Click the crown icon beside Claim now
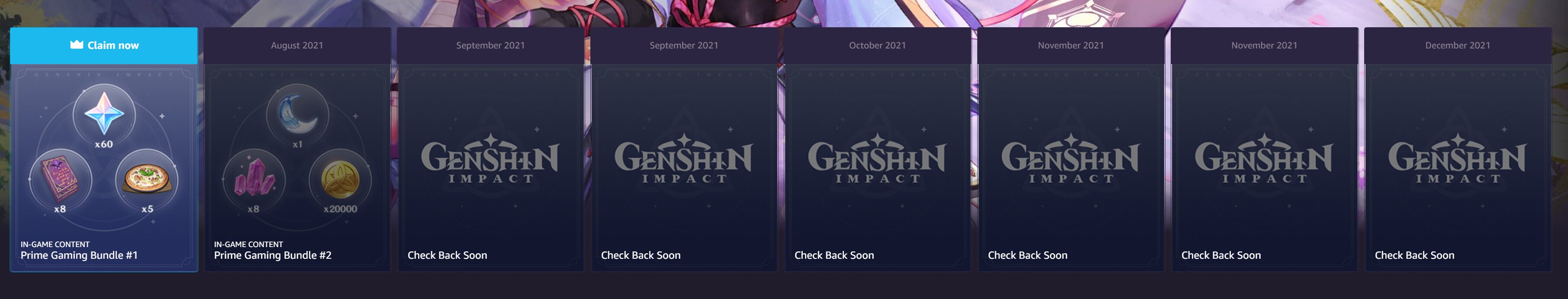The width and height of the screenshot is (1568, 299). coord(77,45)
